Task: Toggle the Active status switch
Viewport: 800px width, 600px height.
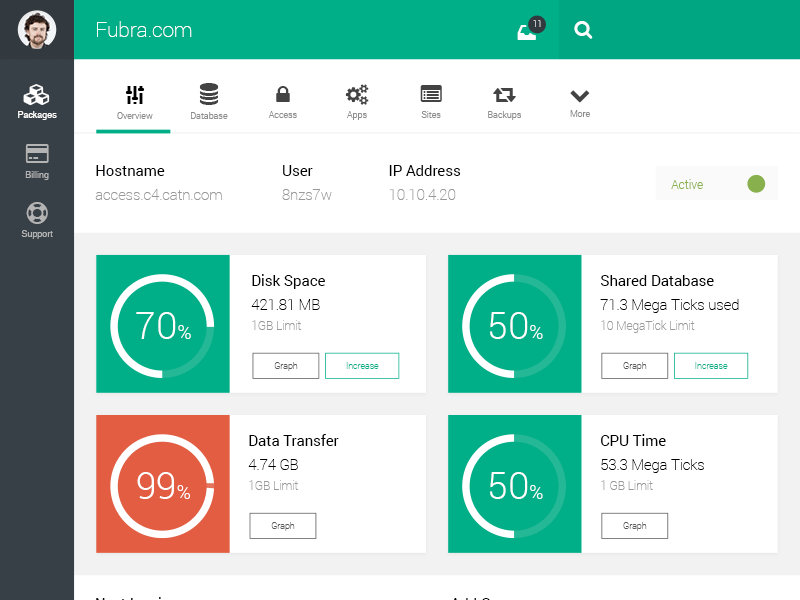Action: click(755, 184)
